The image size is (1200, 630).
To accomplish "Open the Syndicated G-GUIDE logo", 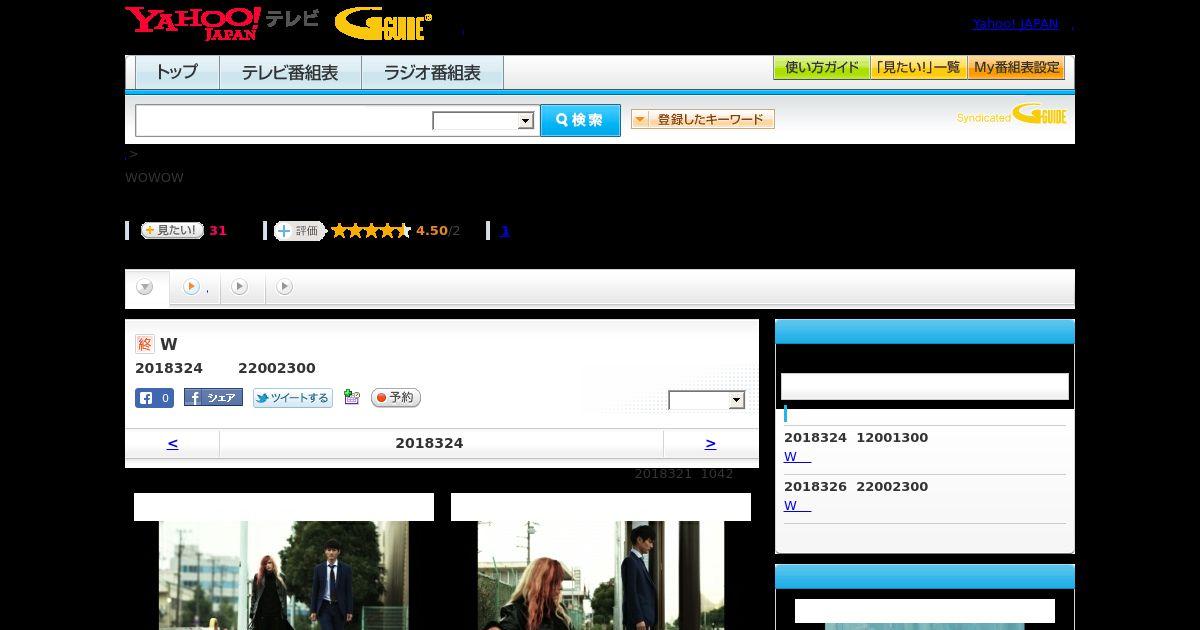I will (x=1011, y=114).
